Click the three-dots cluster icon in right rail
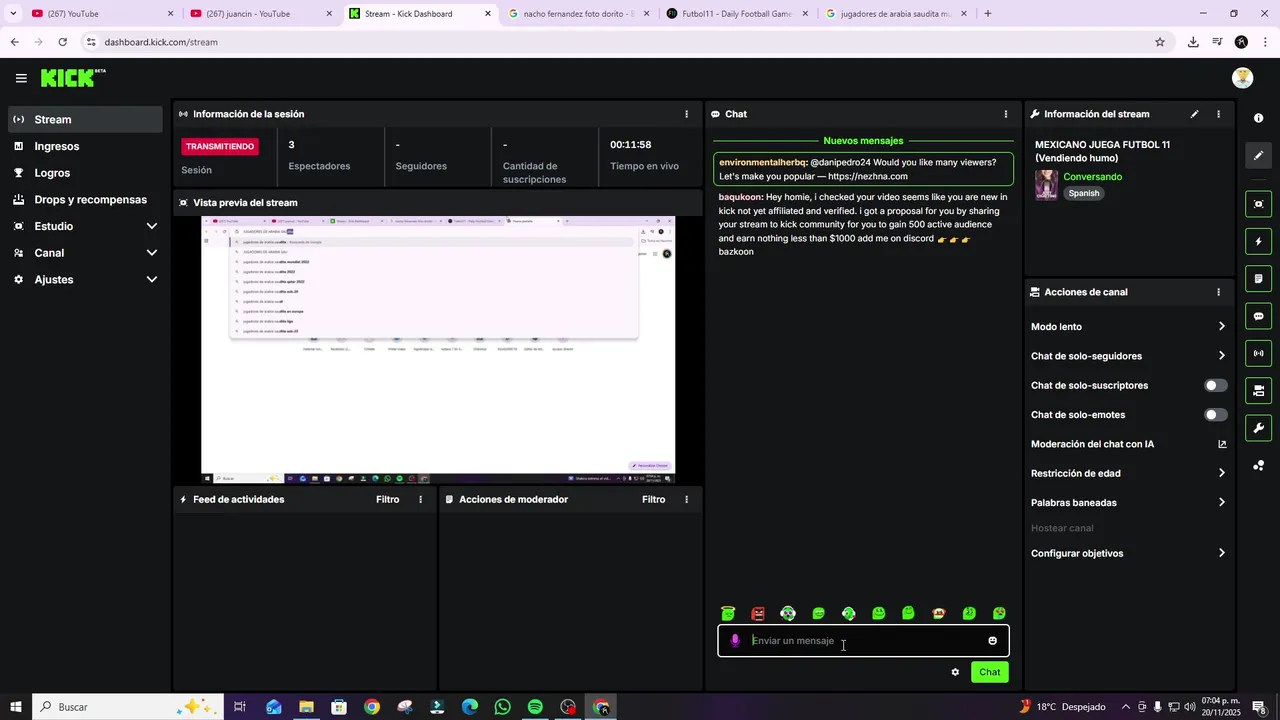The image size is (1280, 720). [1258, 466]
